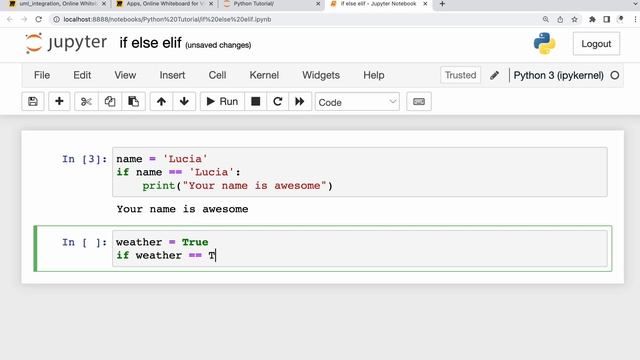
Task: Switch to the Python Tutorial/ browser tab
Action: pyautogui.click(x=269, y=4)
